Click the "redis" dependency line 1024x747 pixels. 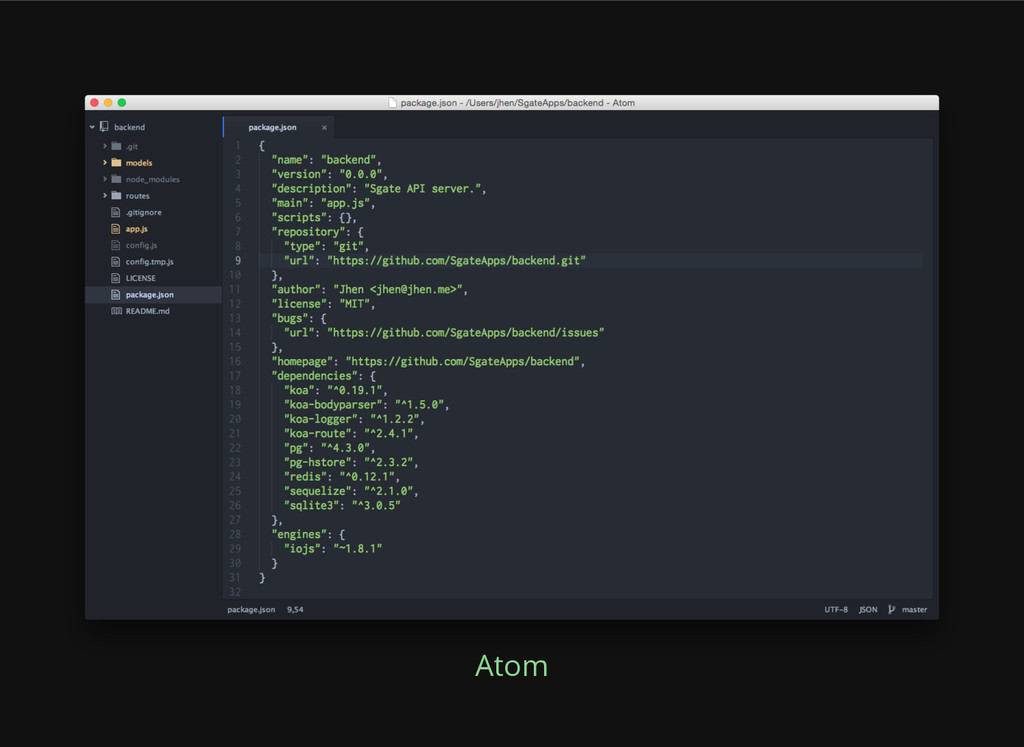click(342, 477)
